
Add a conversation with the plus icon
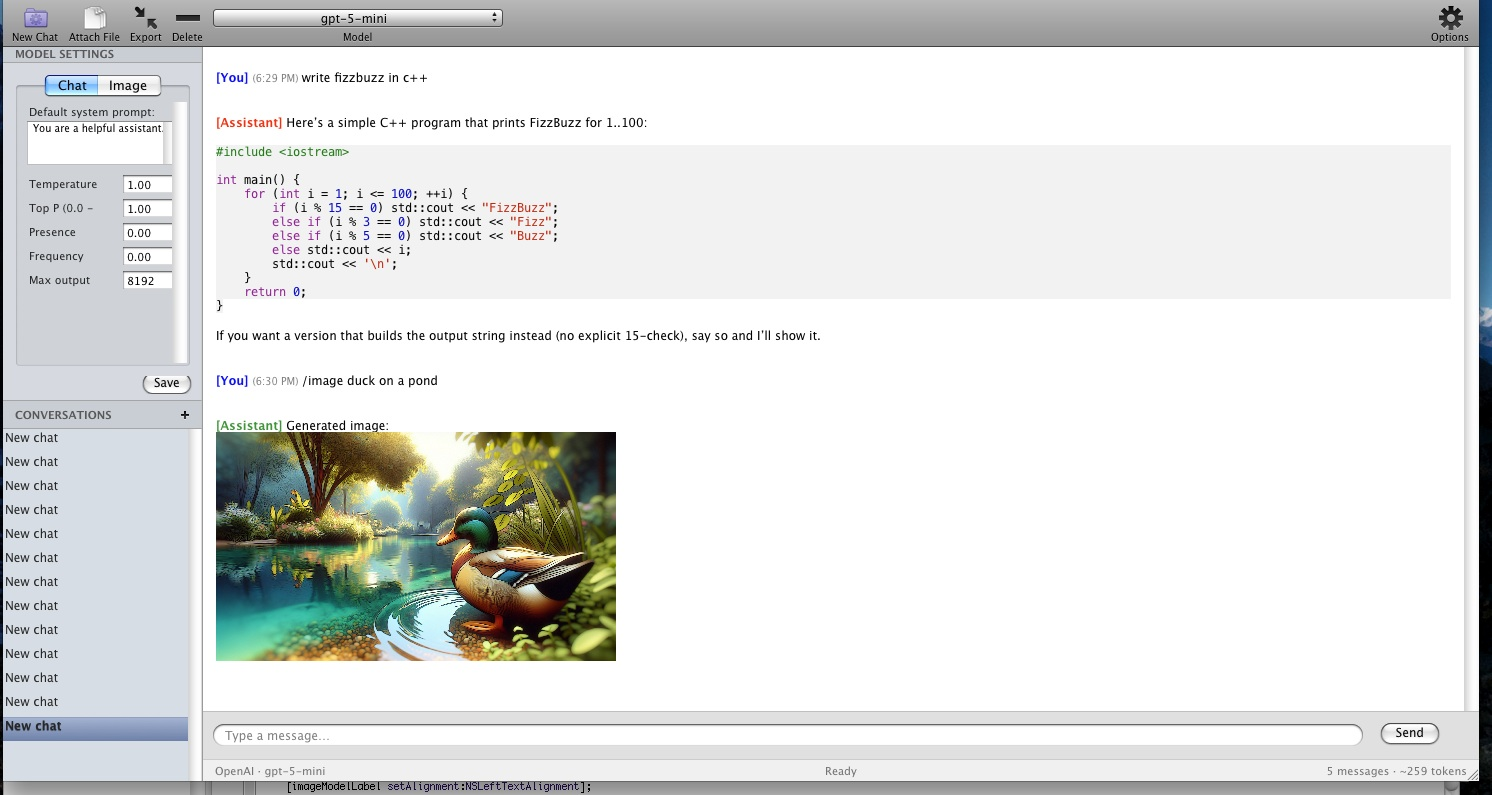tap(184, 415)
